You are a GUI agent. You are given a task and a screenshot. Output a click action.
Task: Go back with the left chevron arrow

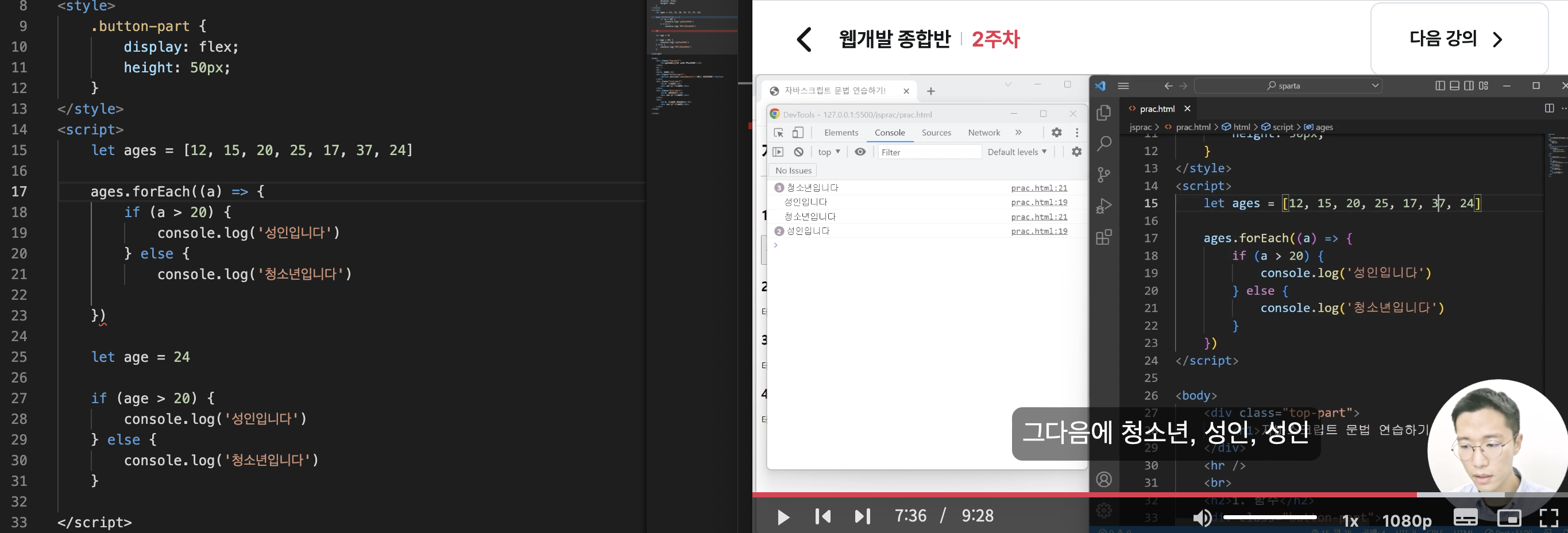[x=804, y=40]
